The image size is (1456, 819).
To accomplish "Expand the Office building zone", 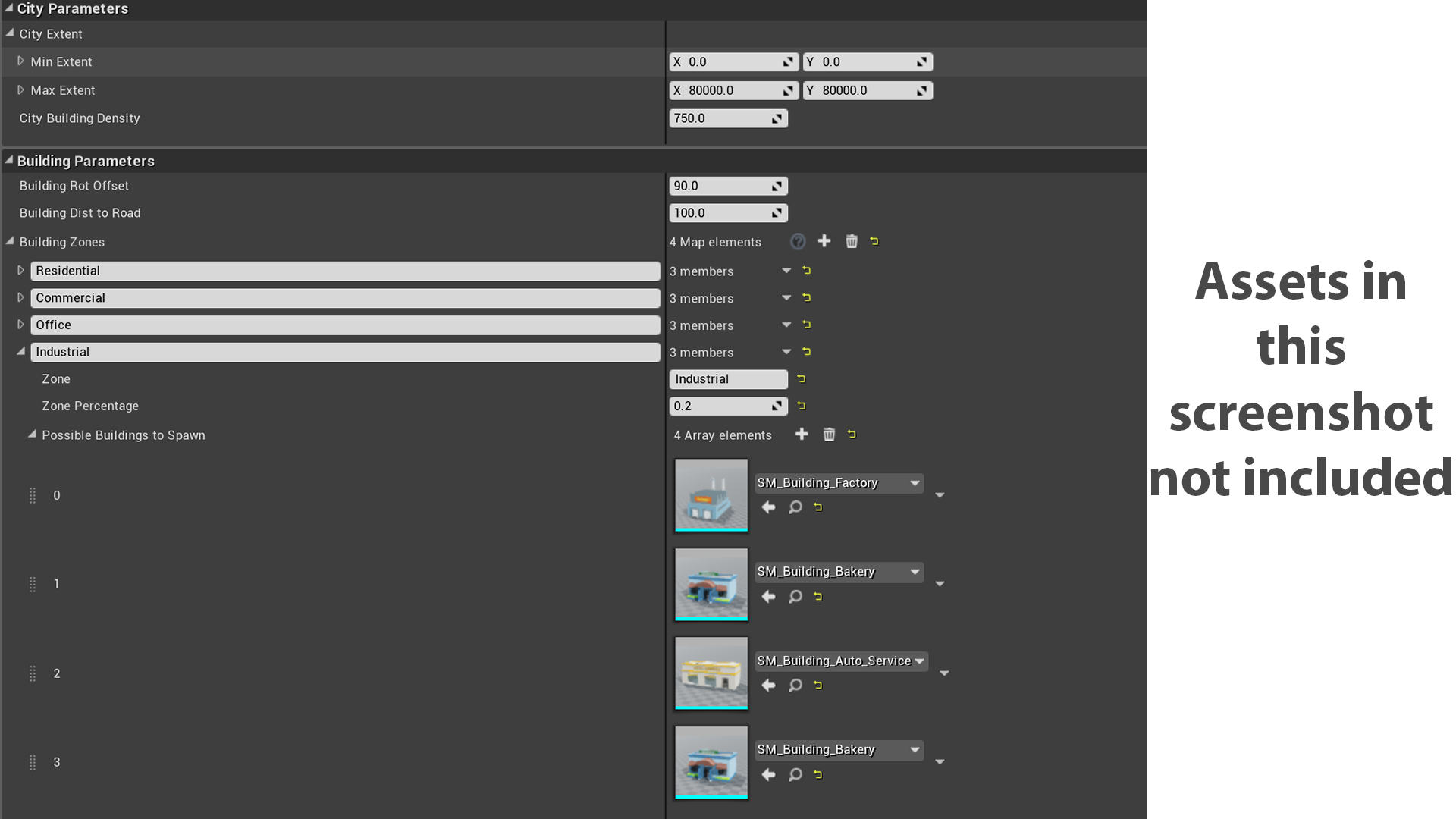I will coord(20,324).
